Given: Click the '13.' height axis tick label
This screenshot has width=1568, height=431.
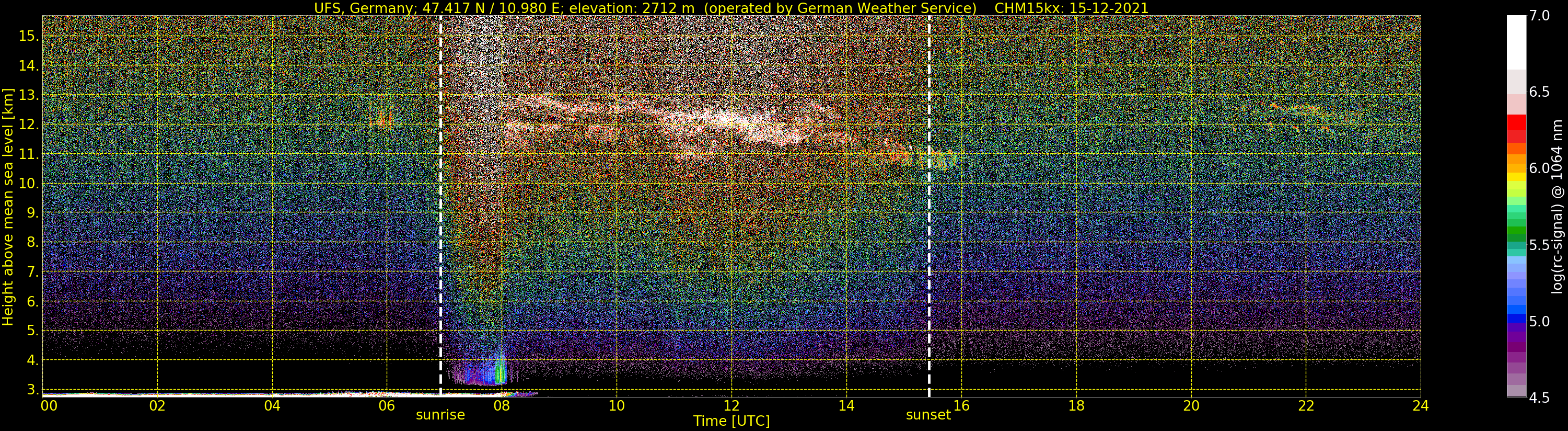Looking at the screenshot, I should tap(29, 95).
